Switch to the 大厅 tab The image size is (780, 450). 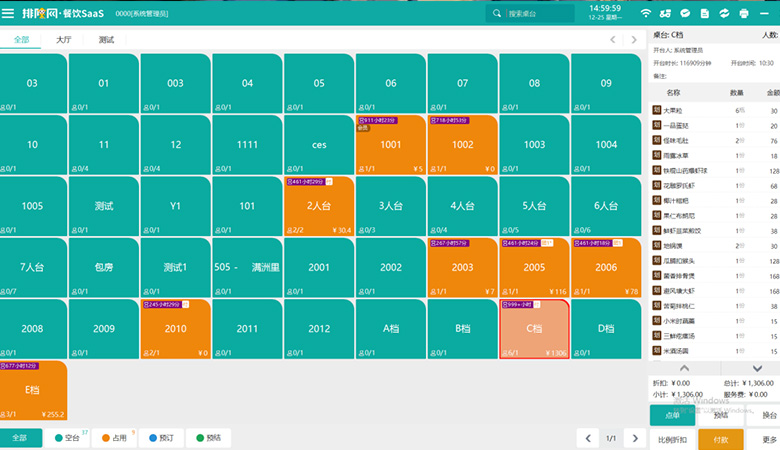coord(64,40)
